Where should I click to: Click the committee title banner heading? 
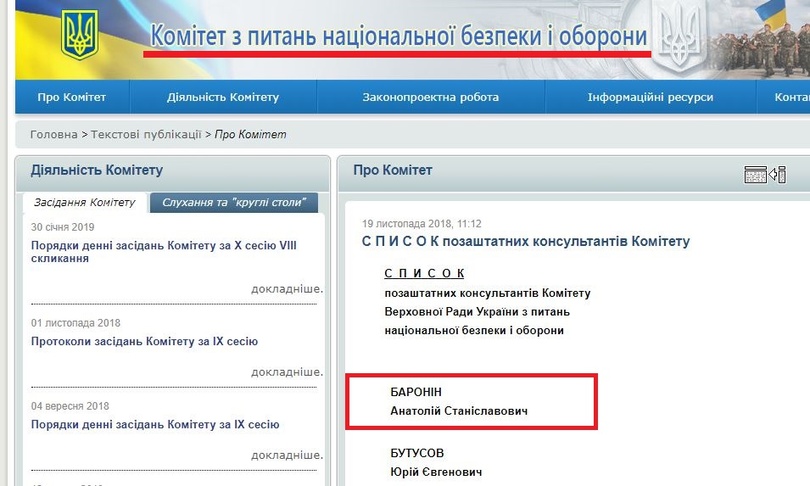click(x=398, y=37)
